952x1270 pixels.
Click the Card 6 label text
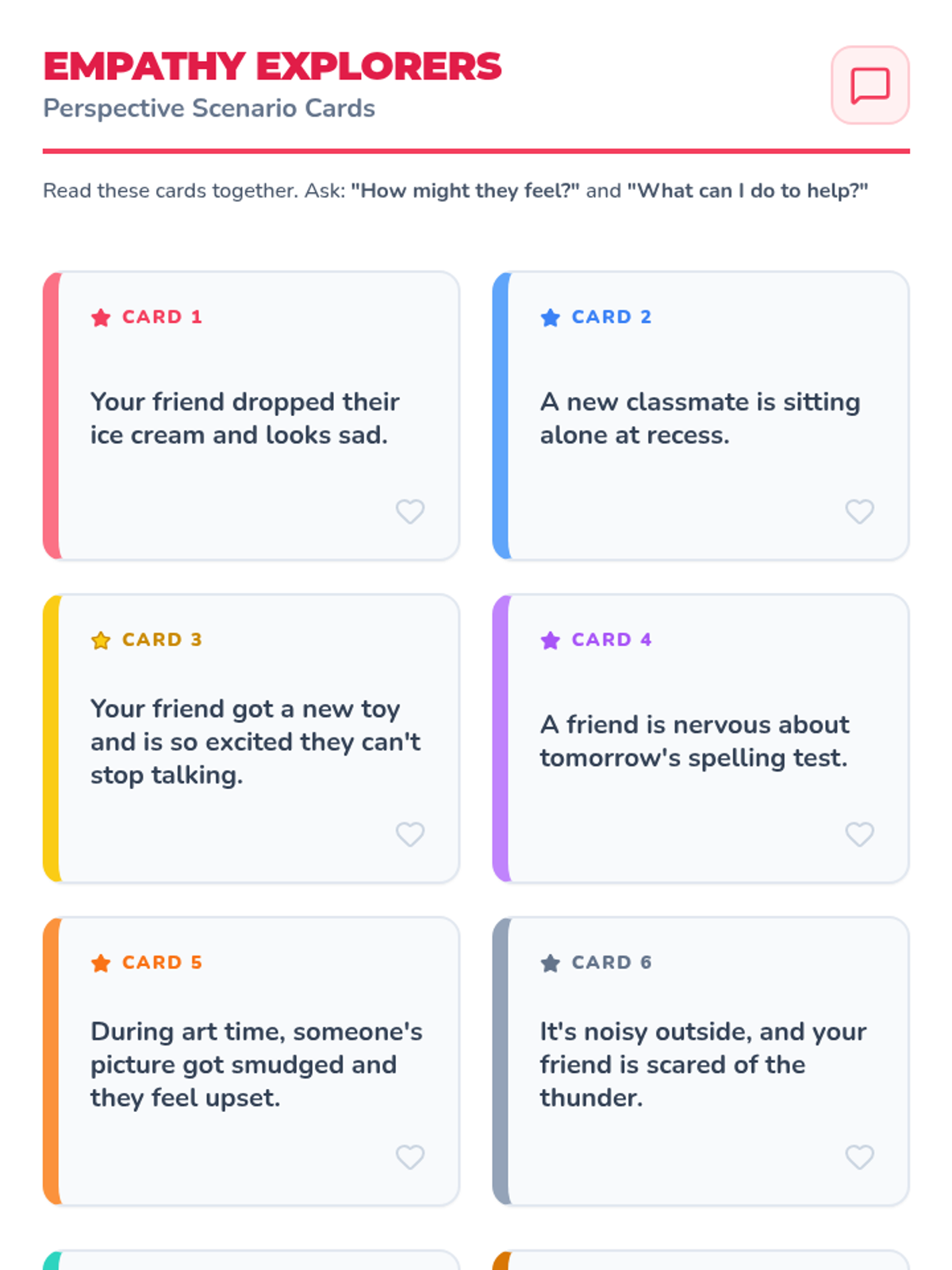point(611,963)
